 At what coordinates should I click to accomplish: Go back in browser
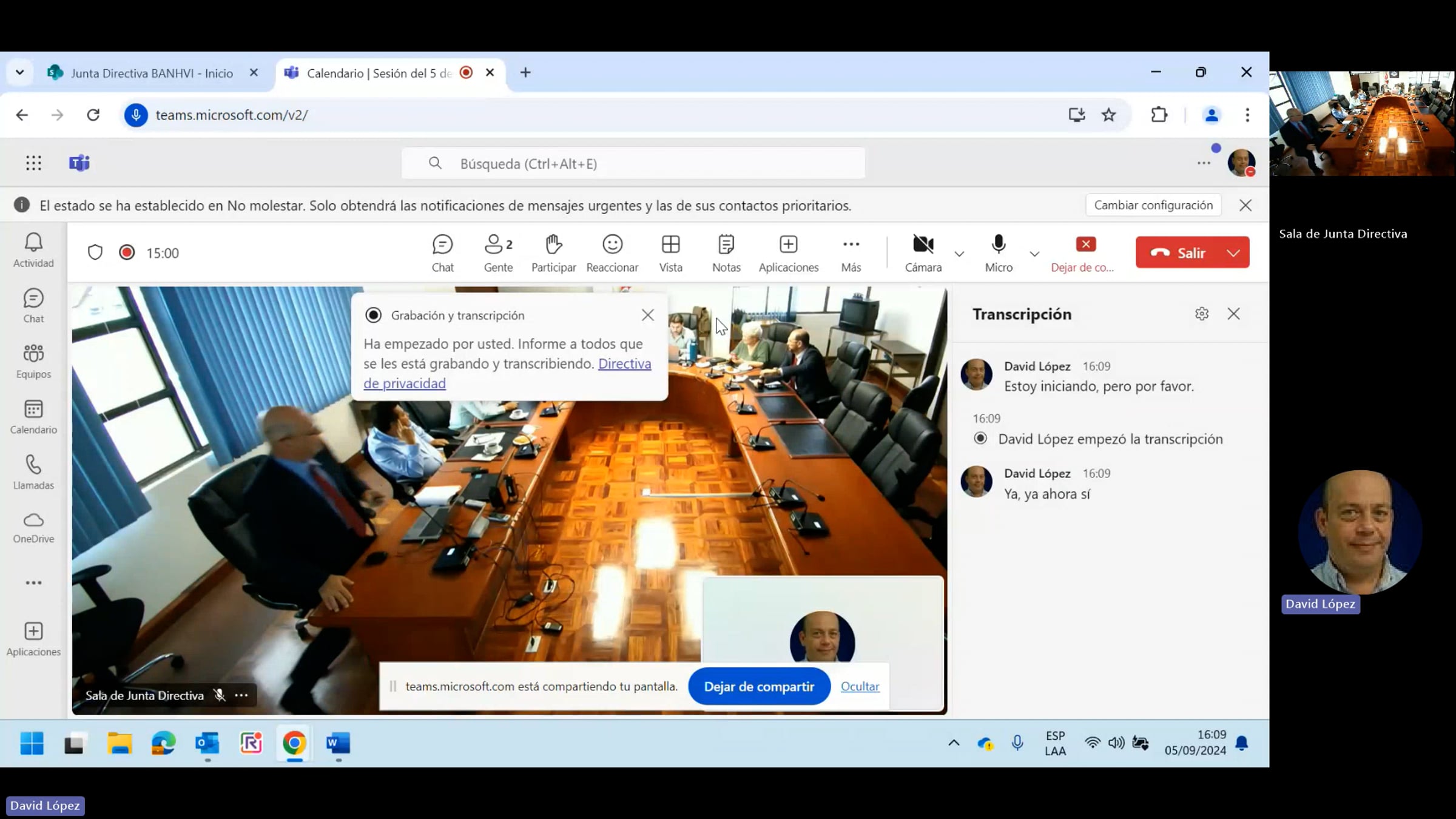(22, 115)
